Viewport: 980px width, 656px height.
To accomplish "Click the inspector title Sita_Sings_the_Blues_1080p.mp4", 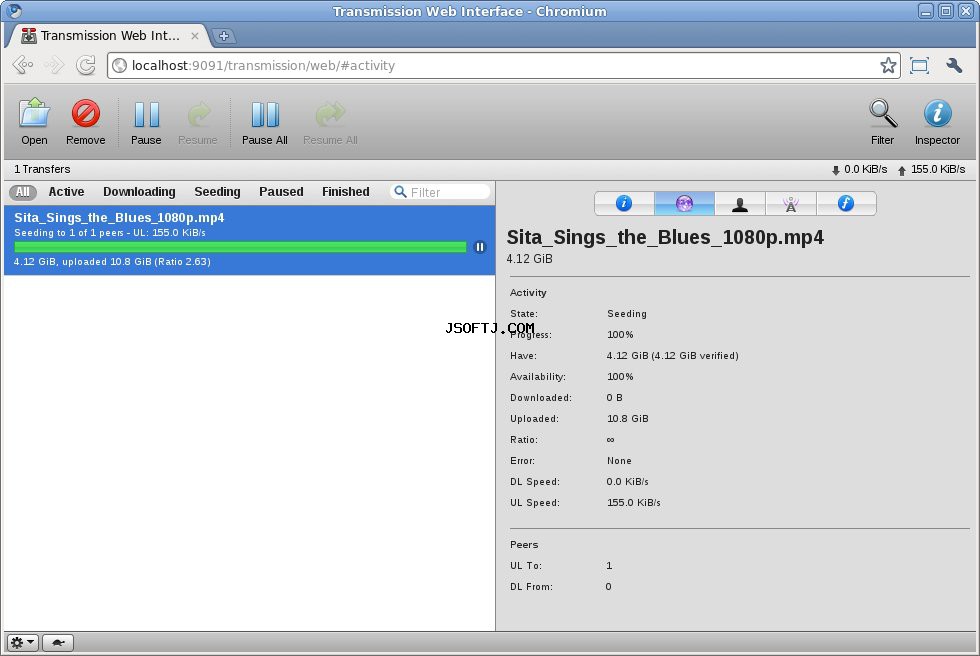I will tap(665, 237).
